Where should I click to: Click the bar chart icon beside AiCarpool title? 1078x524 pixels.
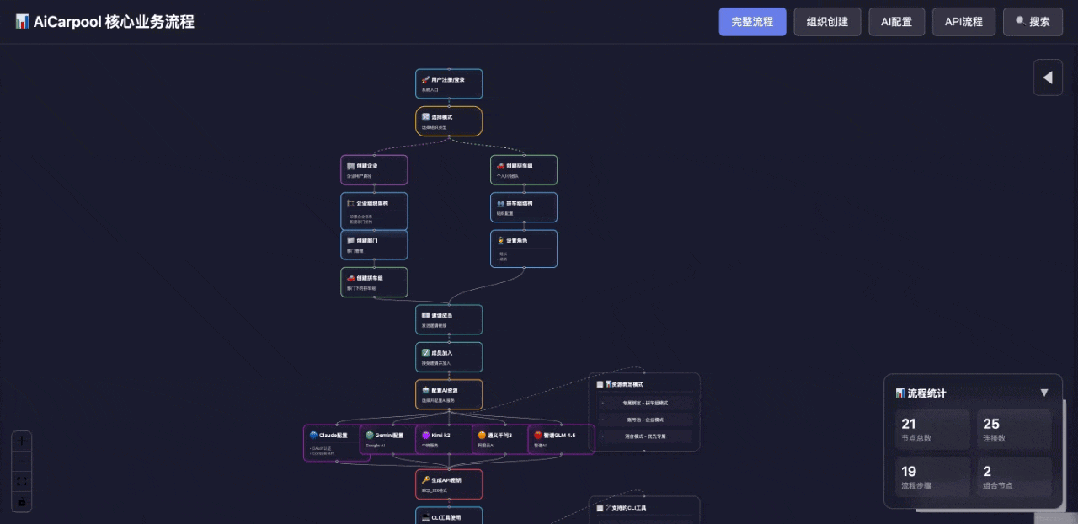pyautogui.click(x=22, y=22)
